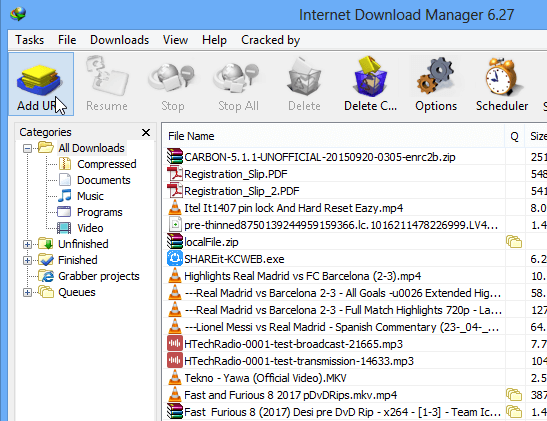547x421 pixels.
Task: Click the queue folder icon on the localFile.zip row
Action: pos(514,242)
